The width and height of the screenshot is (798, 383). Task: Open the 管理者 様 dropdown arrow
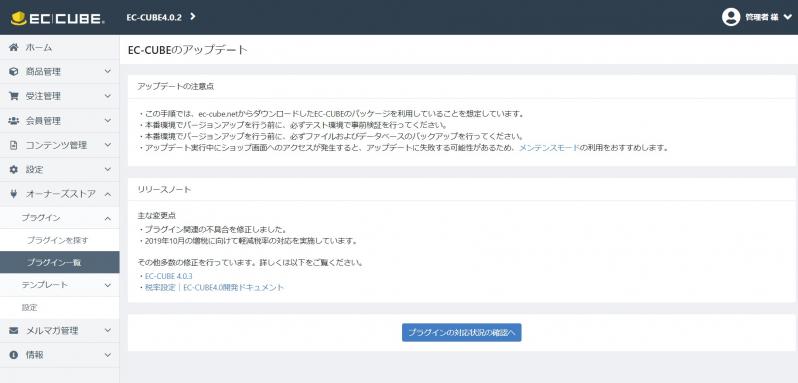click(x=787, y=17)
